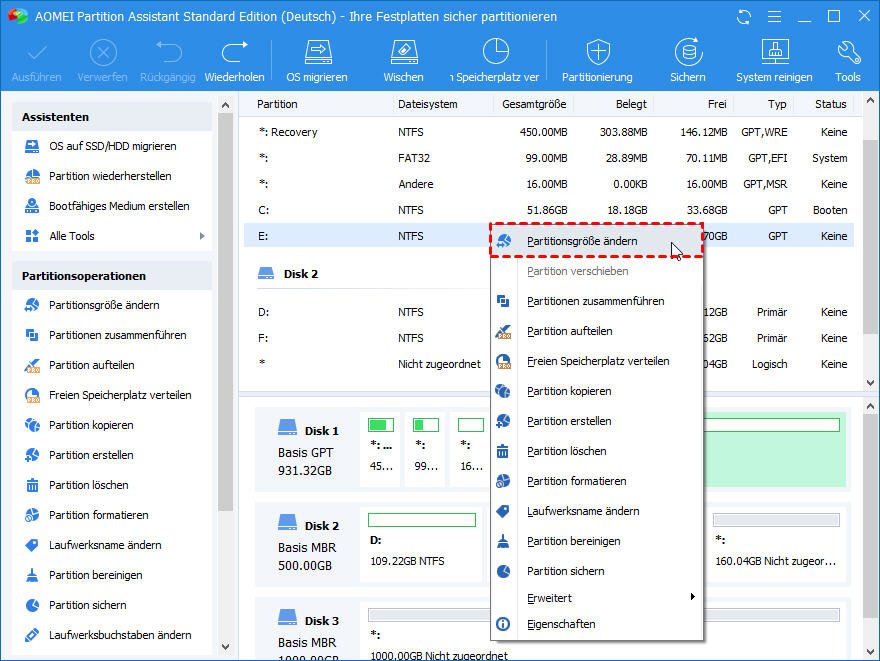Select Partition löschen in context menu
This screenshot has height=661, width=880.
tap(566, 451)
